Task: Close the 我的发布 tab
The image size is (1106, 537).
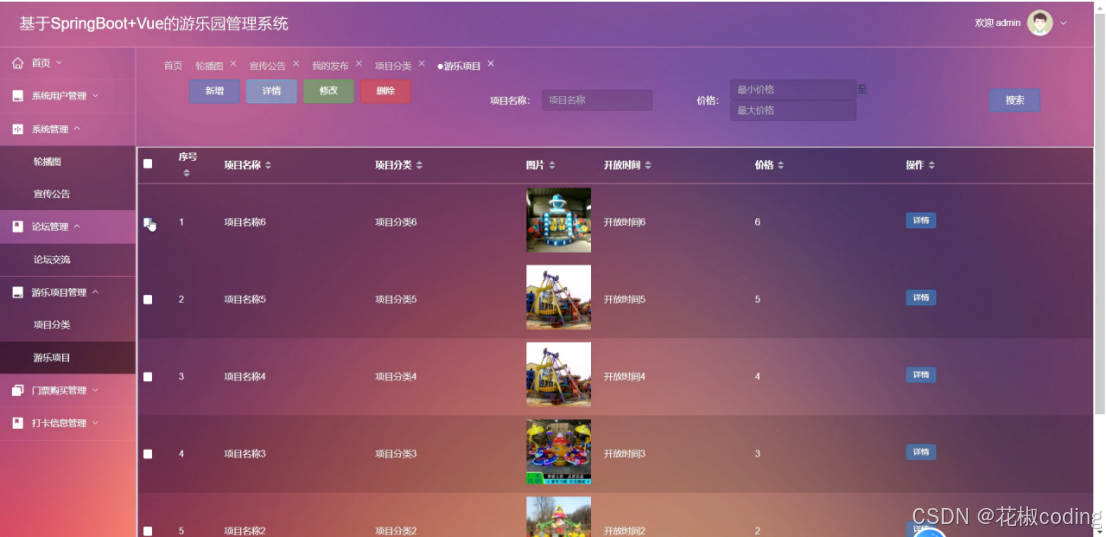Action: pos(358,64)
